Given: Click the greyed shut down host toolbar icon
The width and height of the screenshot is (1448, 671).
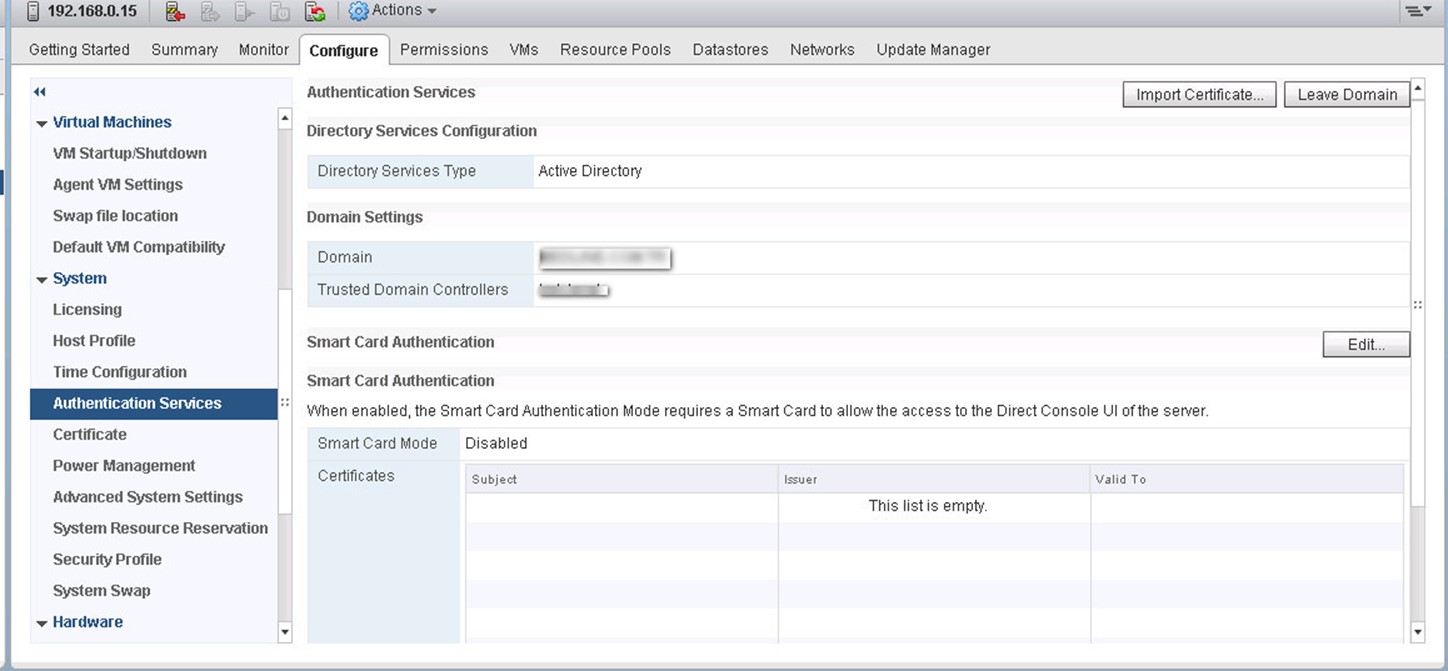Looking at the screenshot, I should (280, 11).
